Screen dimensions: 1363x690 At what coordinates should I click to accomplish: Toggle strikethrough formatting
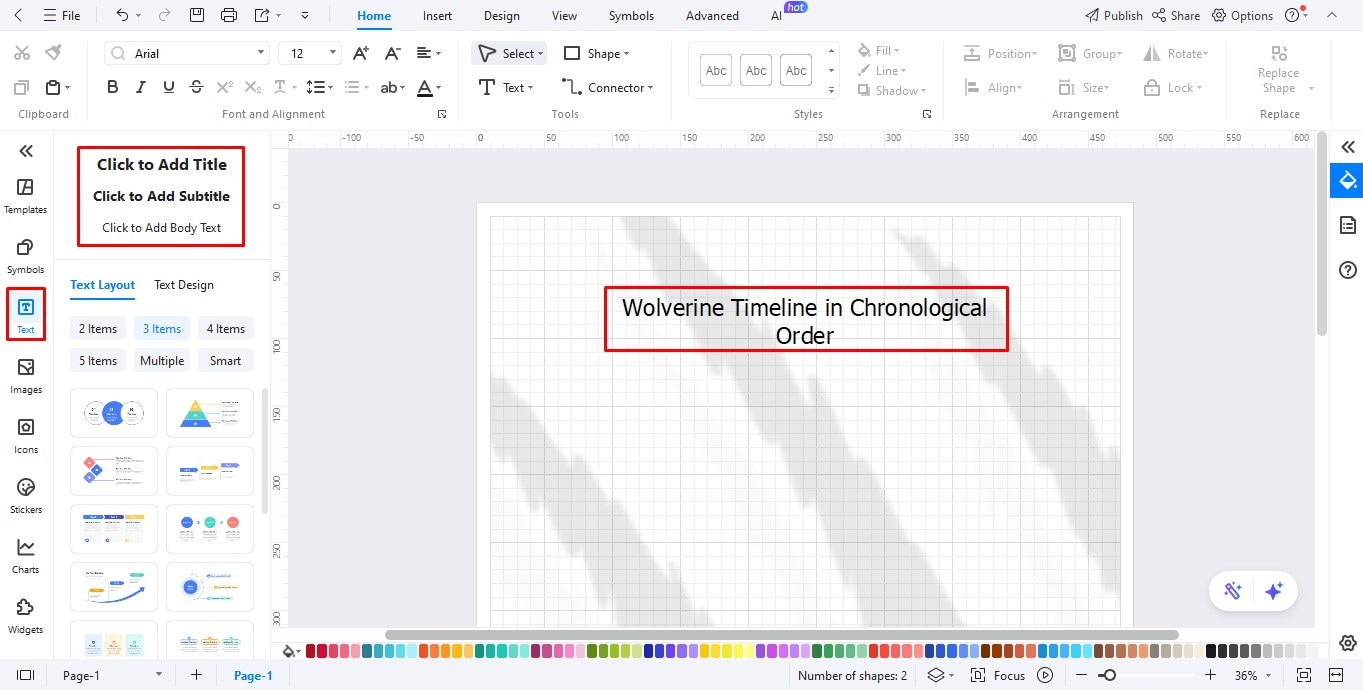point(196,87)
